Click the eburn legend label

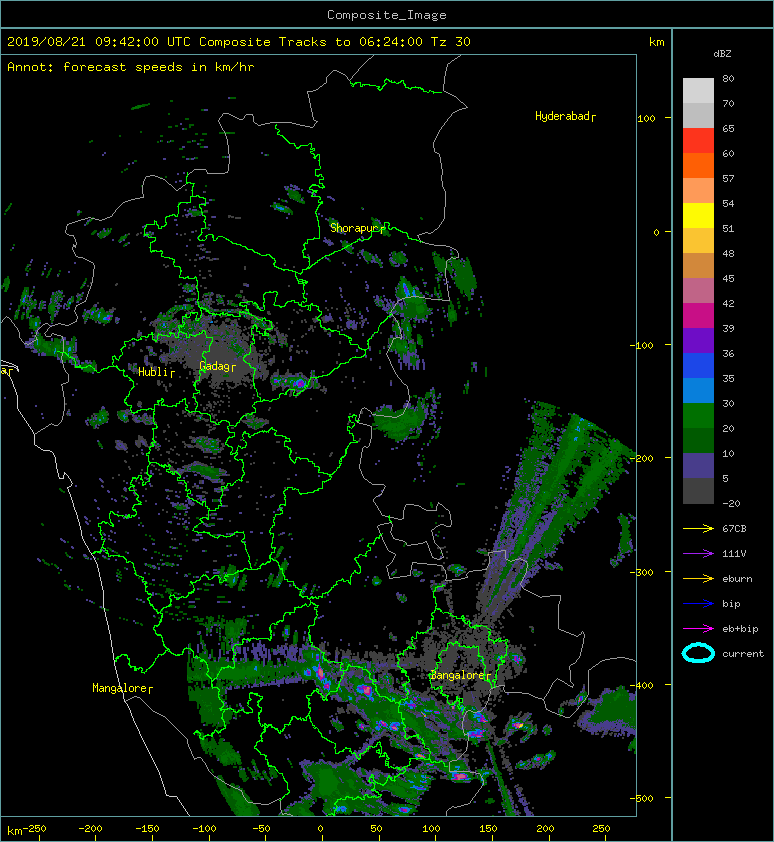tap(737, 579)
